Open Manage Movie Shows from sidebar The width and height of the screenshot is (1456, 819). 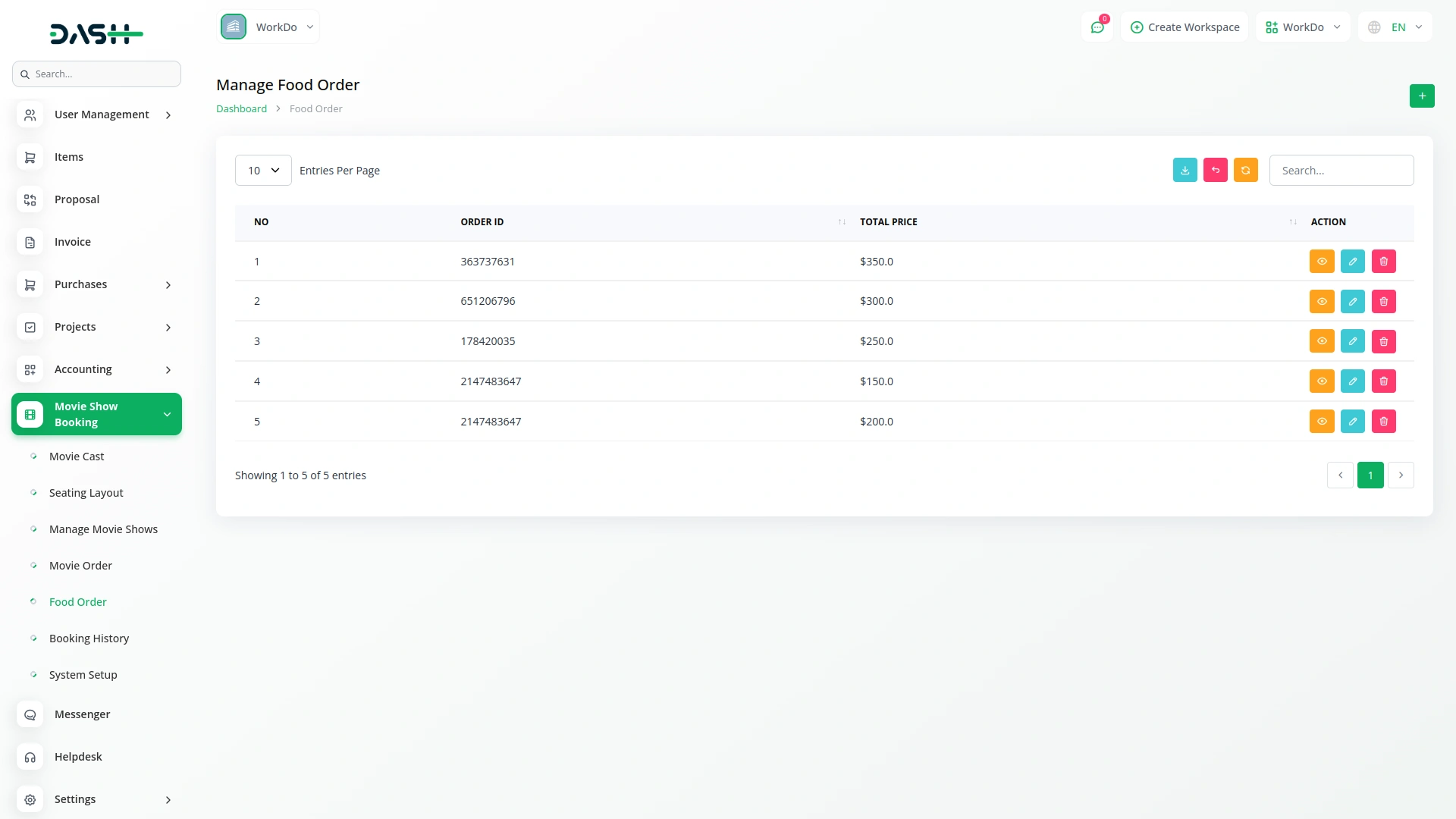(x=103, y=529)
